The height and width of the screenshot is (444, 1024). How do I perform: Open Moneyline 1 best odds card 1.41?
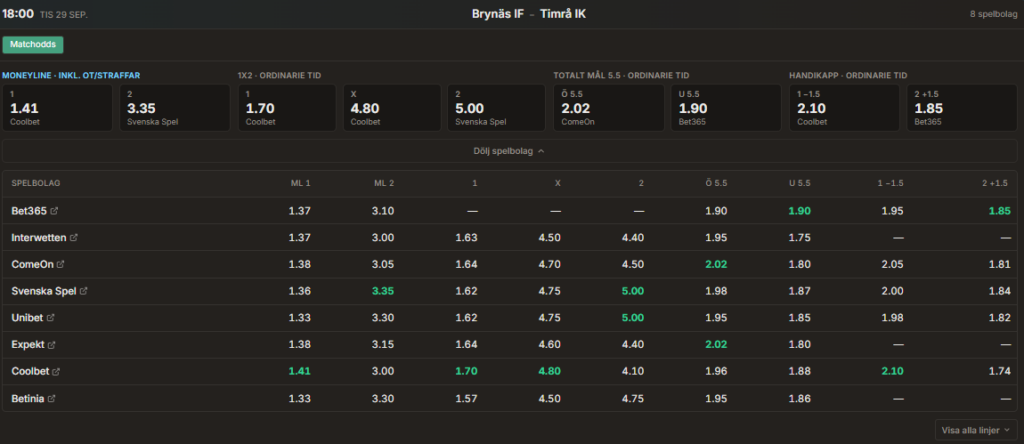(57, 108)
